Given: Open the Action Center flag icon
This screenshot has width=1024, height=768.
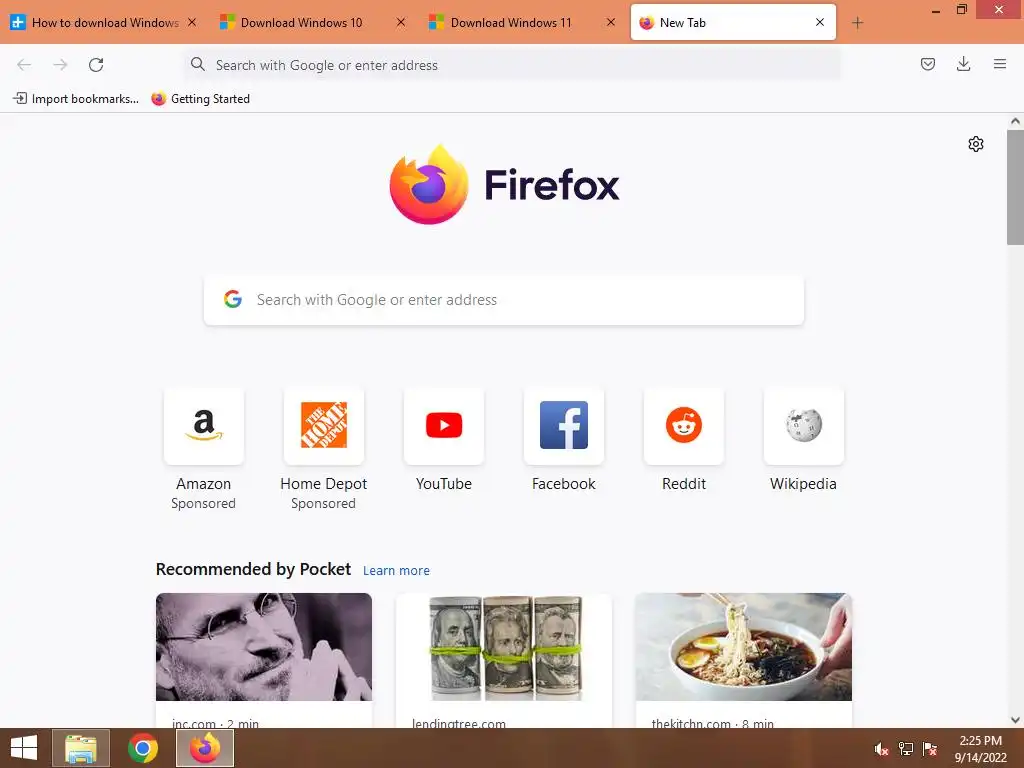Looking at the screenshot, I should click(x=929, y=749).
